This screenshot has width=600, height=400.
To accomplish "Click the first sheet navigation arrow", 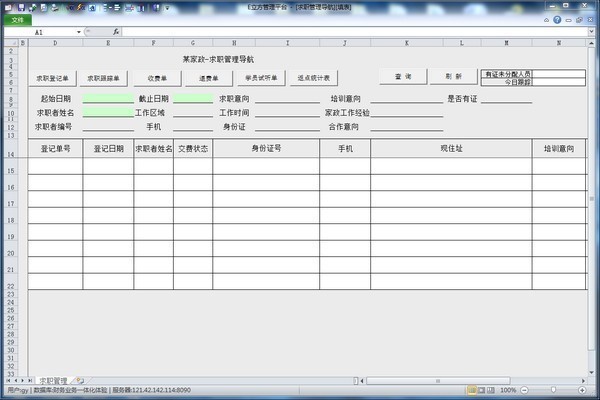I will (9, 381).
